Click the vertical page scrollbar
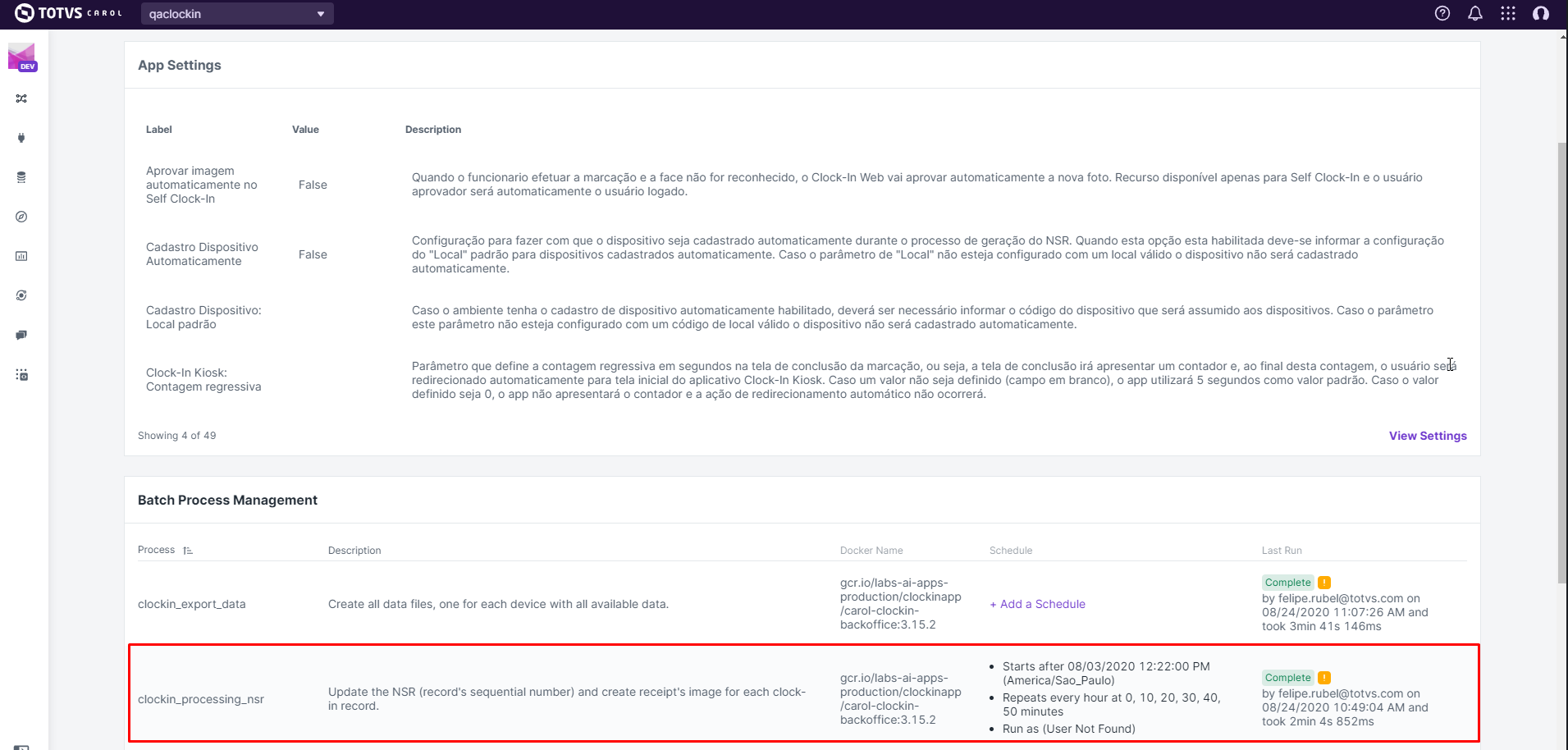The height and width of the screenshot is (750, 1568). pos(1562,361)
